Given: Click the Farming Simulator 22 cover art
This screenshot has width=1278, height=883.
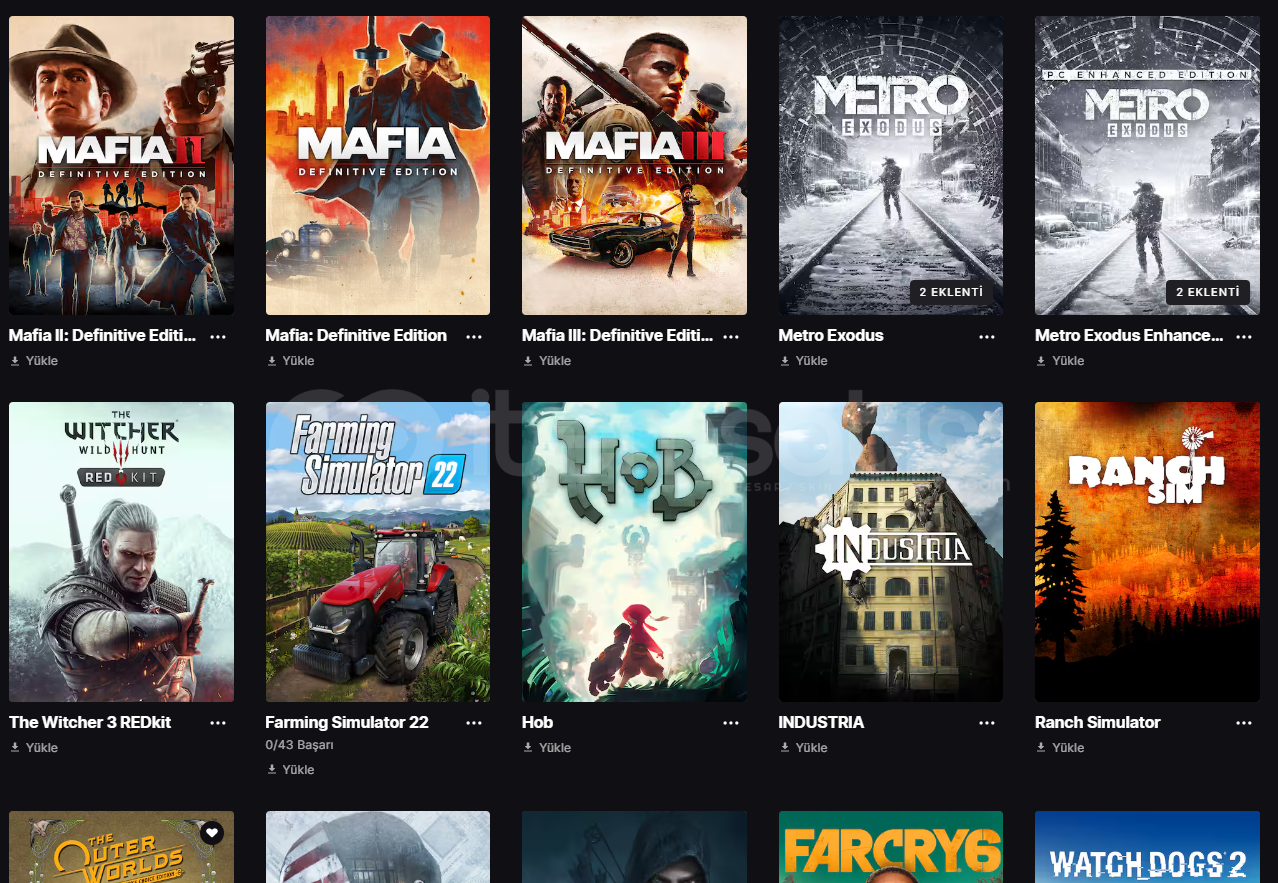Looking at the screenshot, I should tap(378, 552).
